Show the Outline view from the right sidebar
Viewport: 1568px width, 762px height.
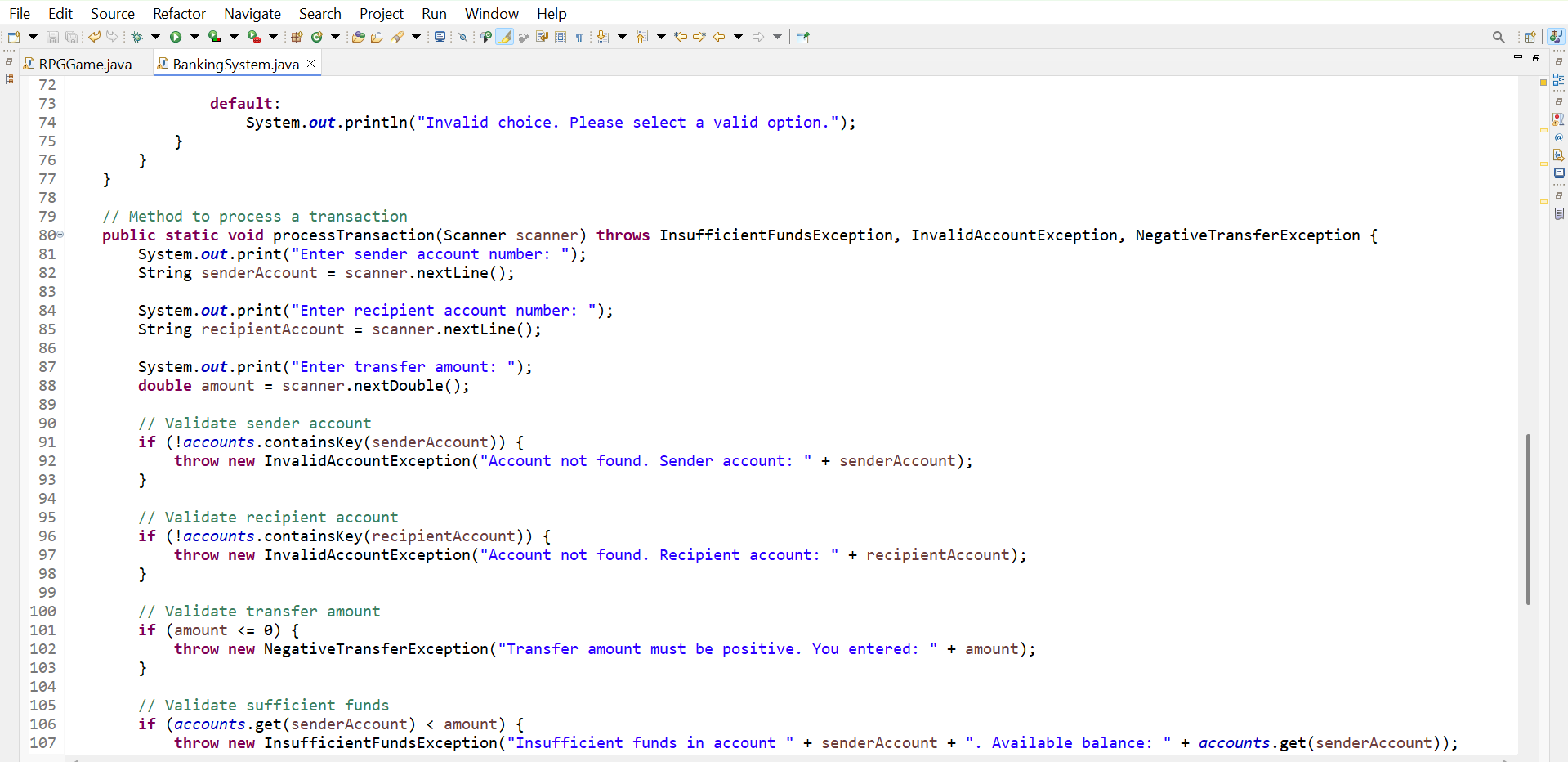pos(1559,80)
